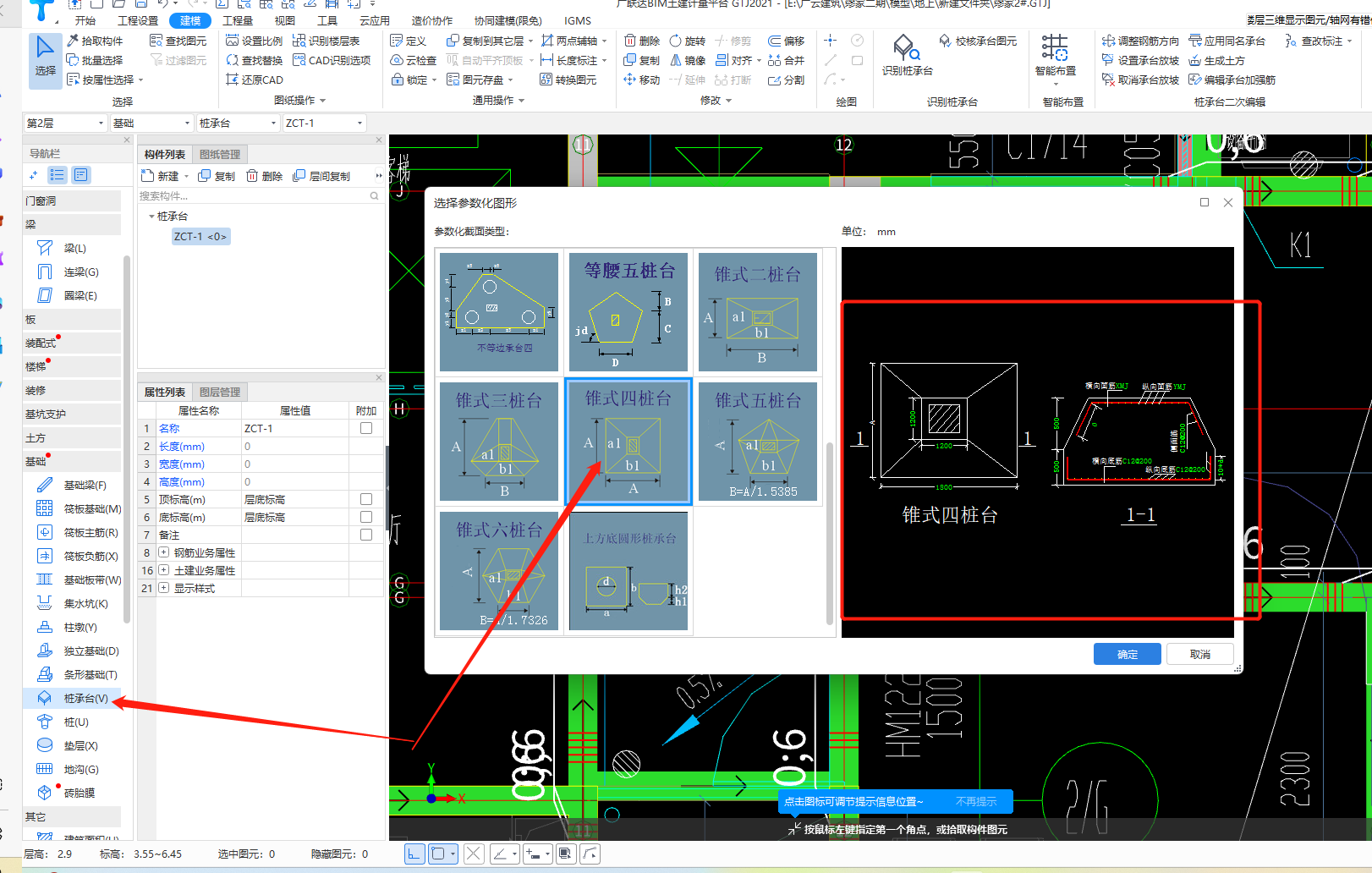Click 还原CAD restore tool
This screenshot has width=1372, height=873.
pos(254,80)
